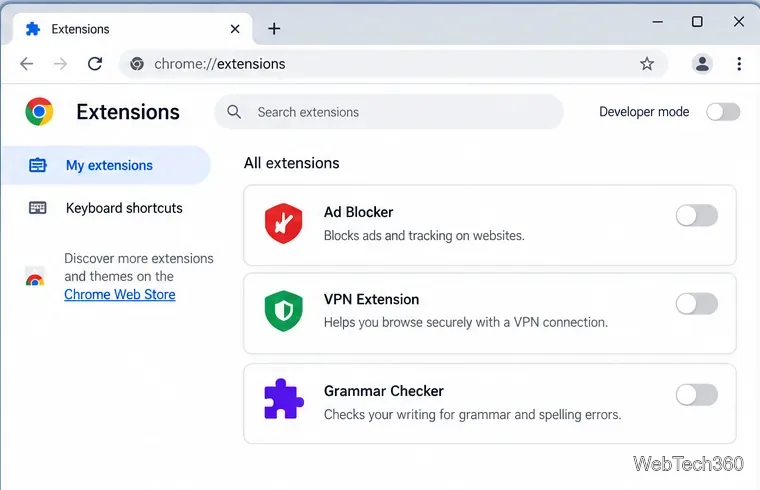
Task: Reload the page with refresh icon
Action: 95,63
